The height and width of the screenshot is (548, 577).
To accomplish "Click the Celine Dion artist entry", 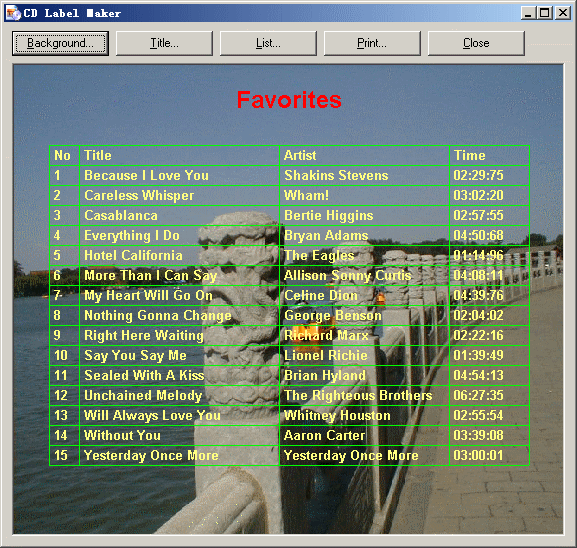I will [321, 296].
